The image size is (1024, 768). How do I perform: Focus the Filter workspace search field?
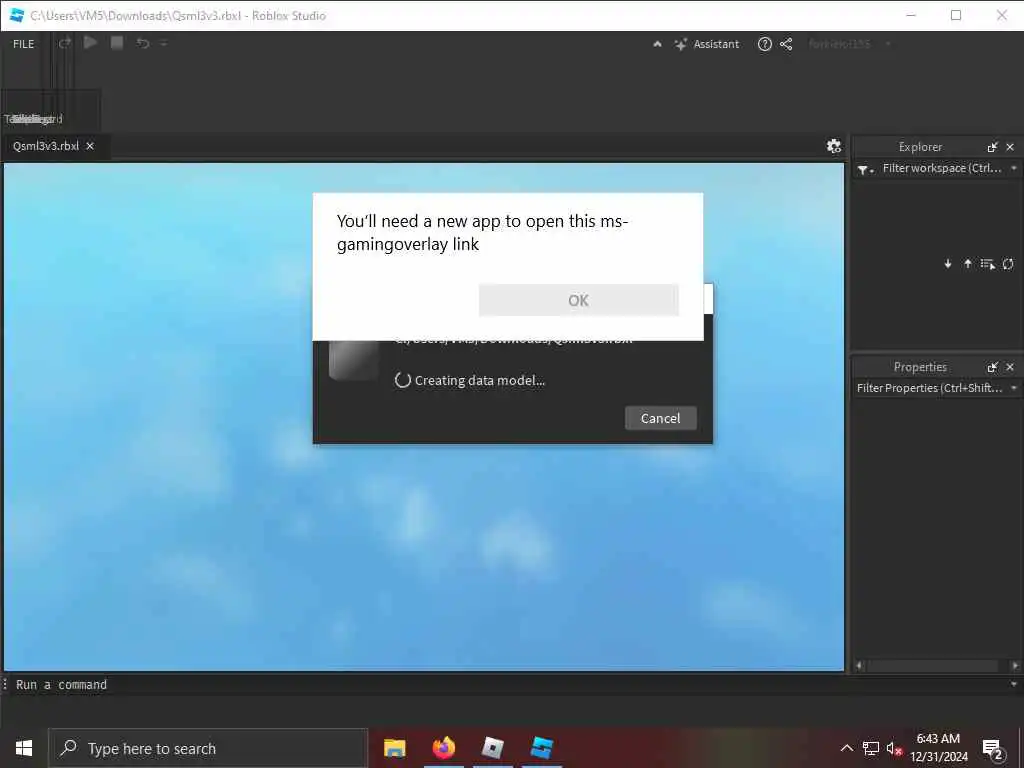coord(941,168)
